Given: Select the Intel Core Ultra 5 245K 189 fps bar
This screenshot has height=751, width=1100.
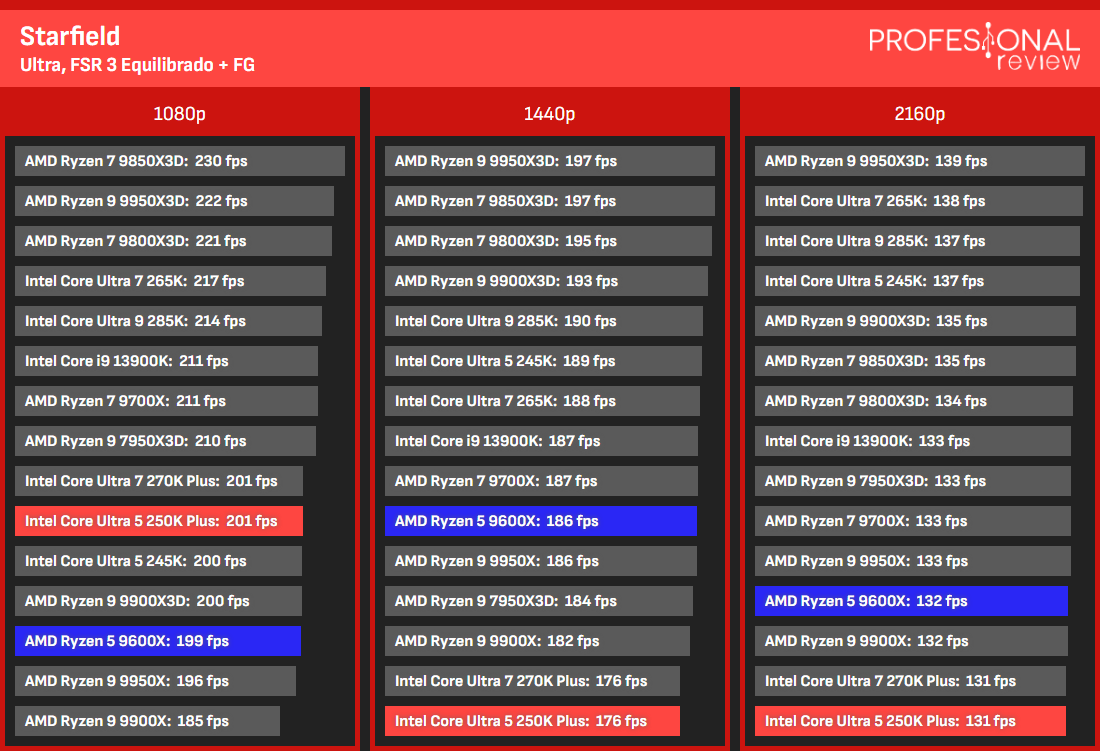Looking at the screenshot, I should 543,360.
